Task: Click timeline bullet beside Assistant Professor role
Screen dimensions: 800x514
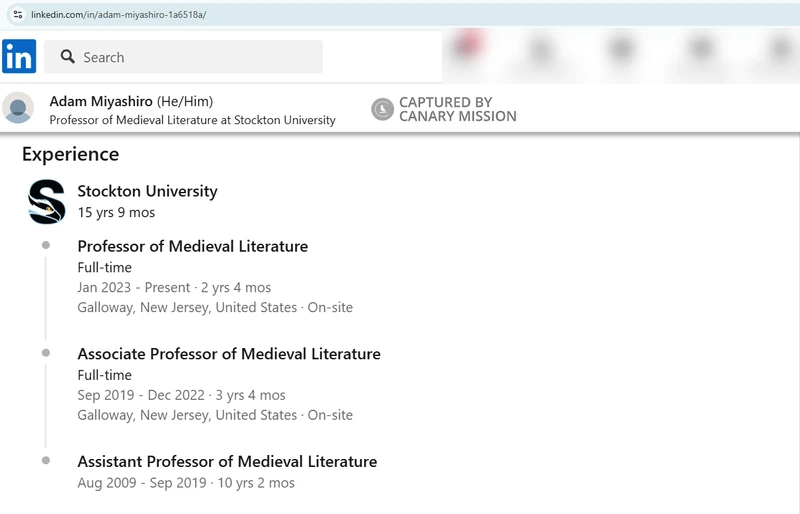Action: coord(46,460)
